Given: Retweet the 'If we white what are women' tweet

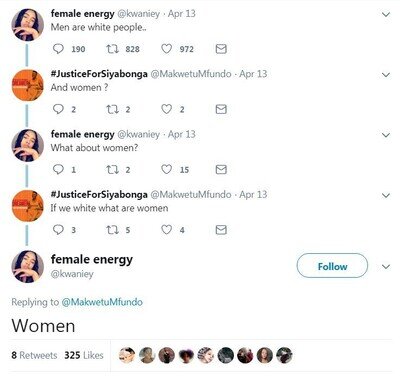Looking at the screenshot, I should click(x=112, y=230).
